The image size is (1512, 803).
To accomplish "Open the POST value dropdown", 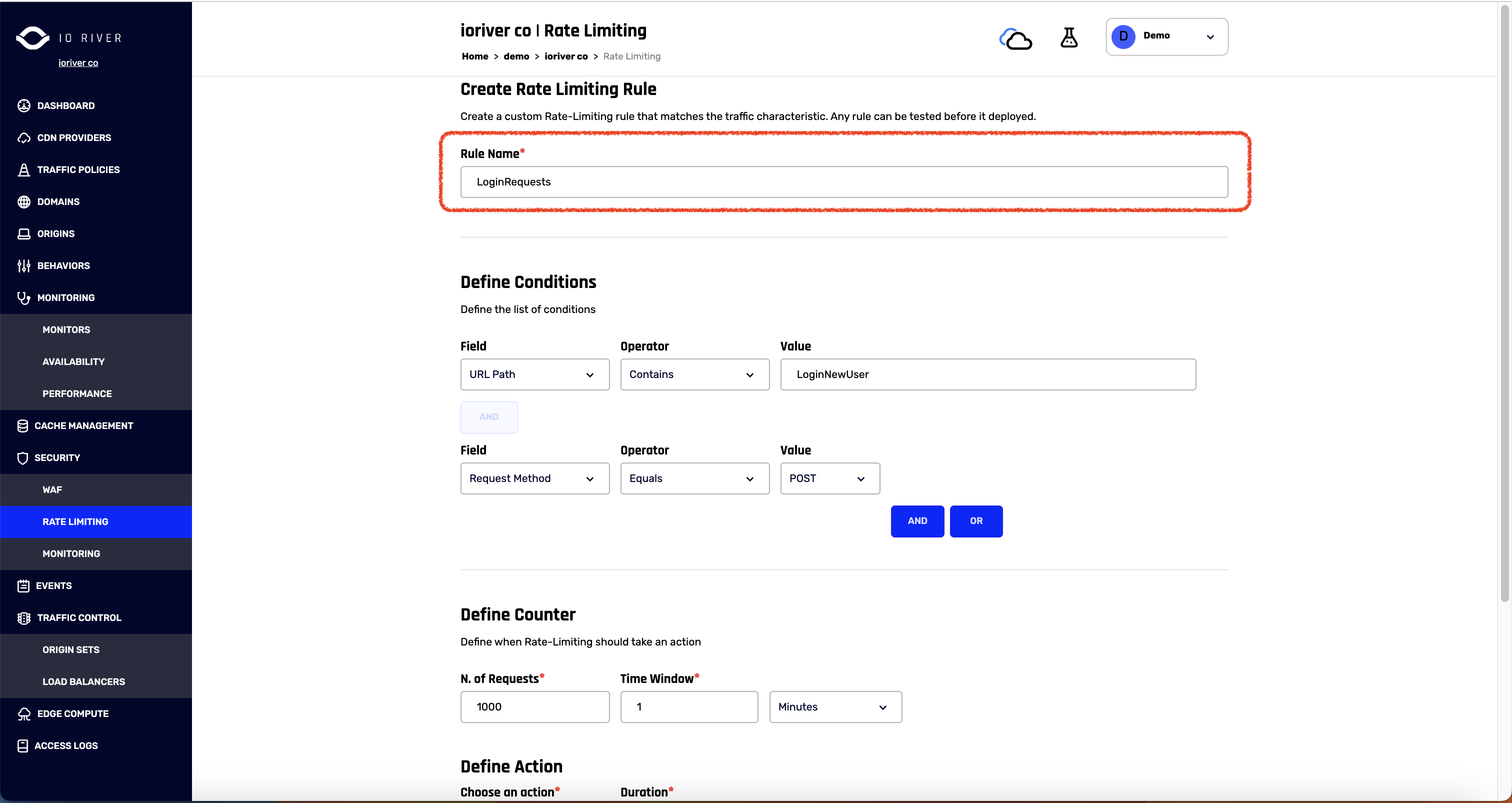I will pos(829,478).
